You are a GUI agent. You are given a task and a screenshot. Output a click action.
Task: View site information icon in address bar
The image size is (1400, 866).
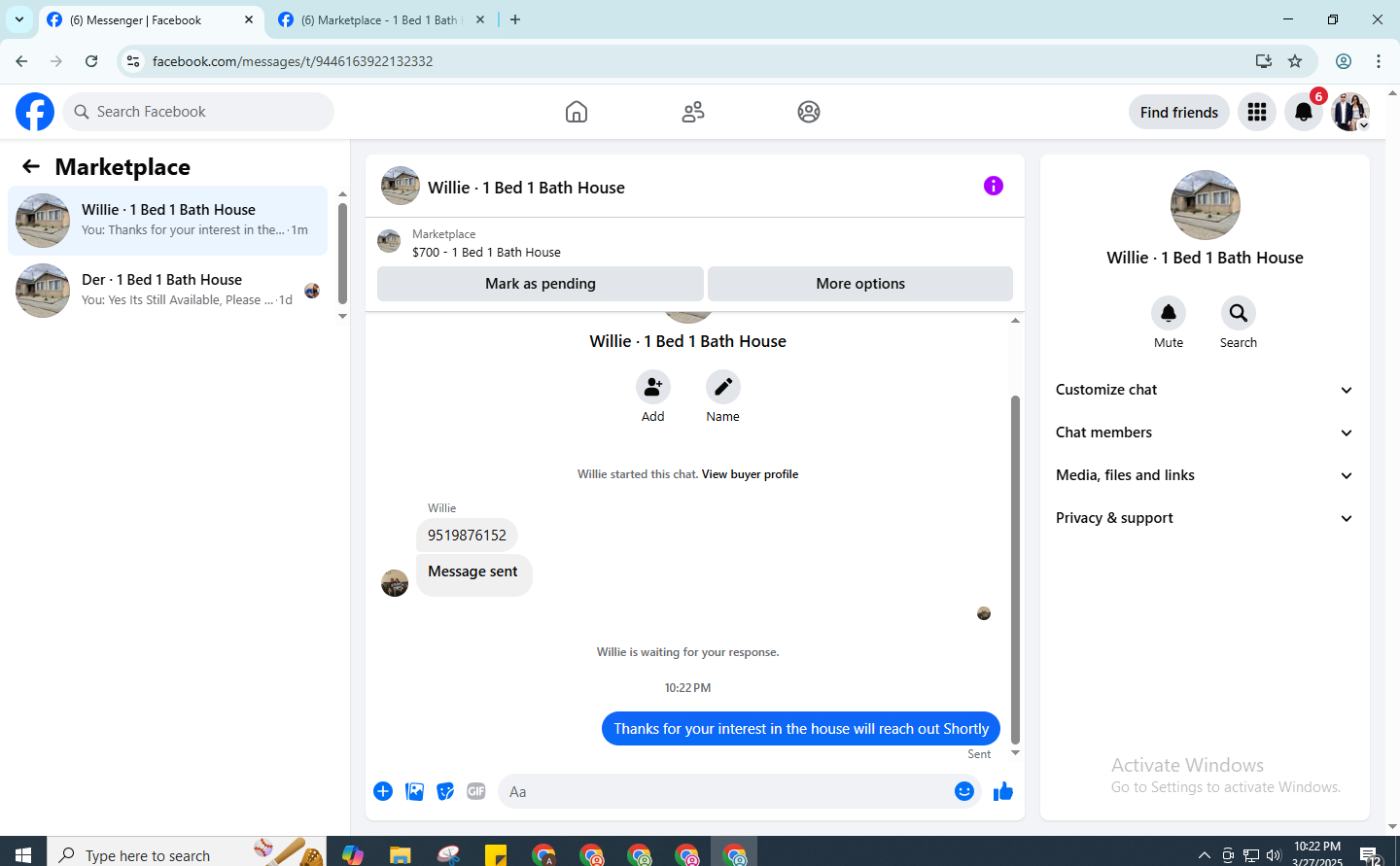pyautogui.click(x=133, y=61)
